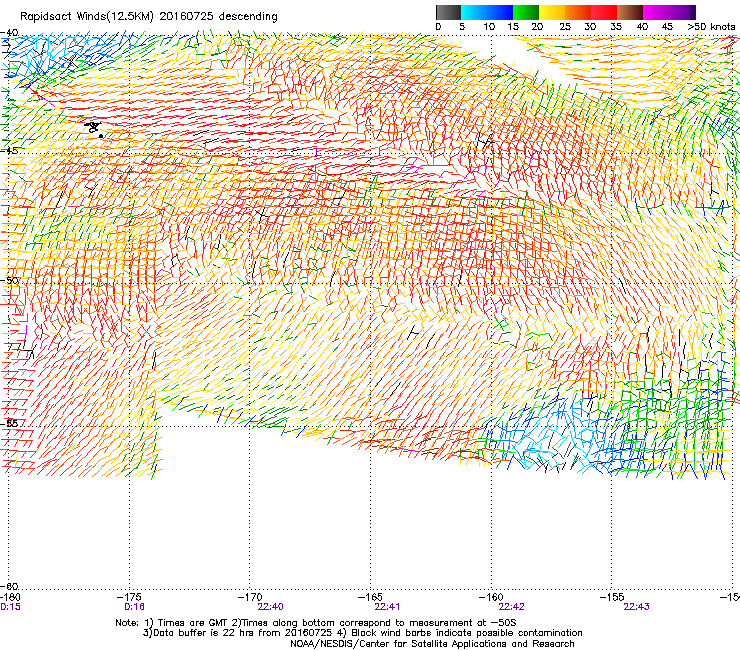
Task: Click the black island outline near -176, -44
Action: pyautogui.click(x=94, y=128)
